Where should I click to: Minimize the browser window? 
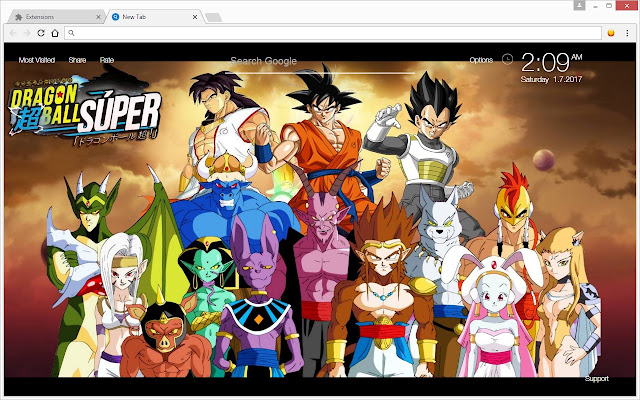[x=596, y=6]
